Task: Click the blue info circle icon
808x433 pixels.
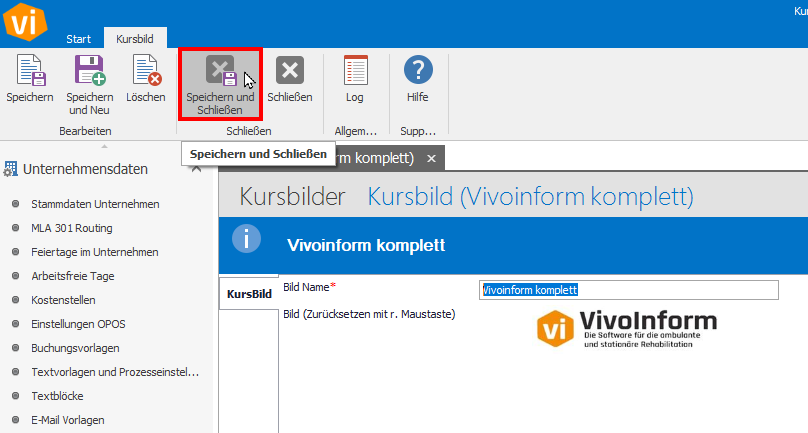Action: tap(246, 239)
